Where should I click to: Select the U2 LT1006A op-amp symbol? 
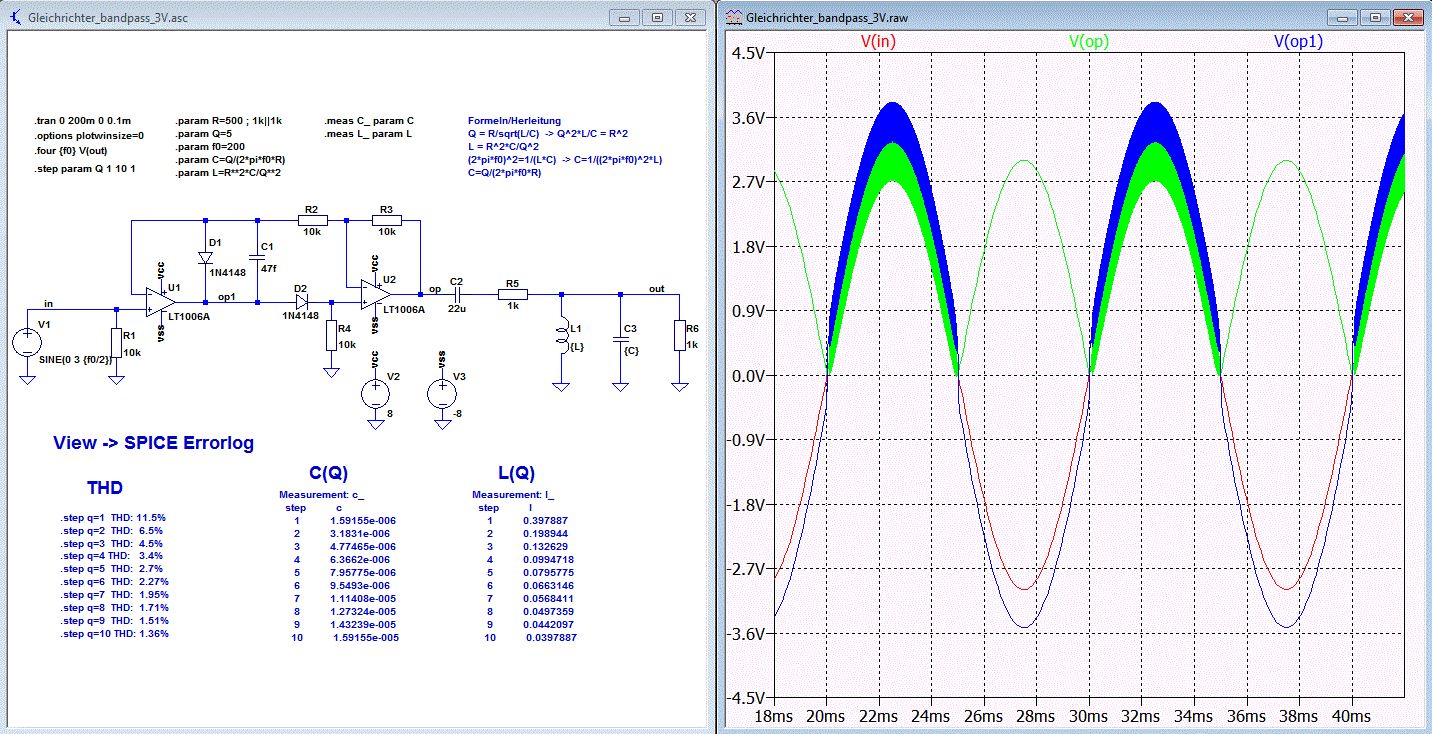(x=375, y=292)
